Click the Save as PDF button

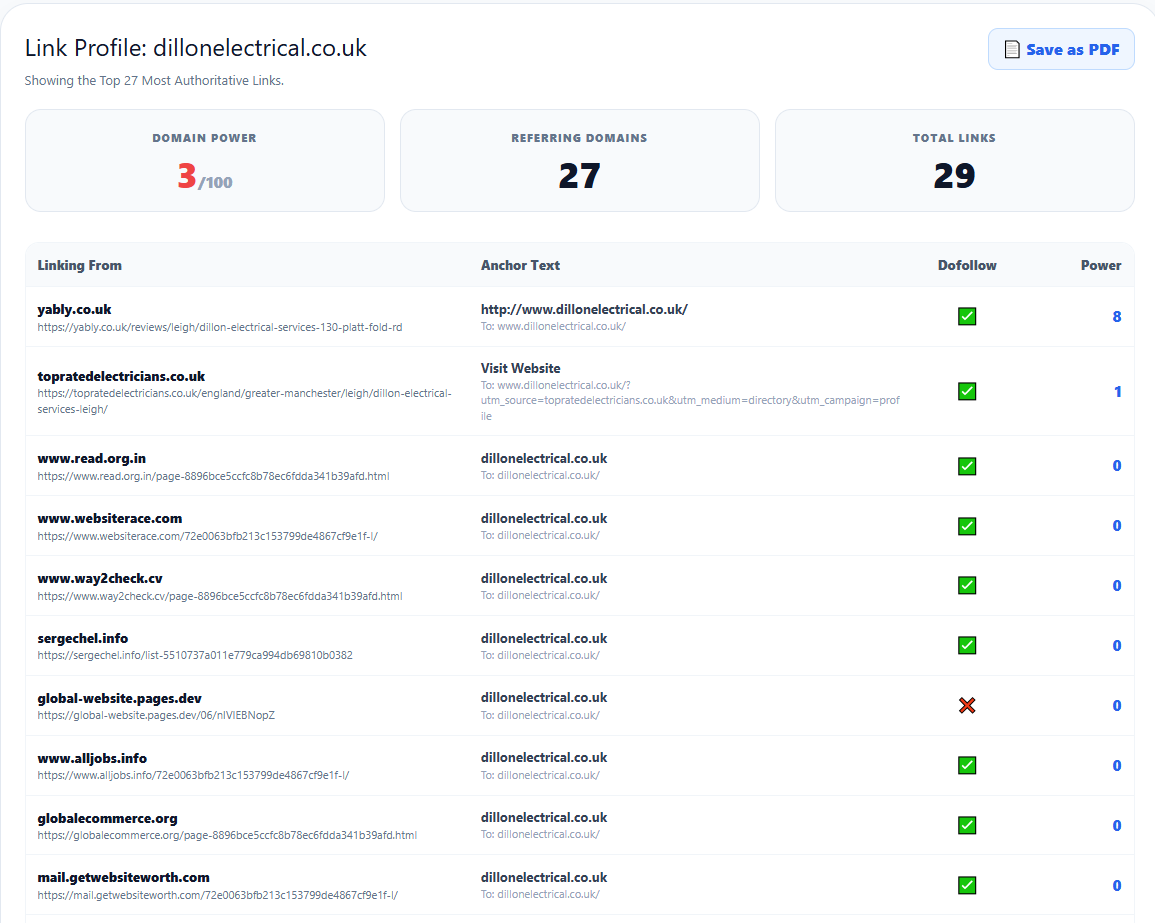[x=1061, y=49]
